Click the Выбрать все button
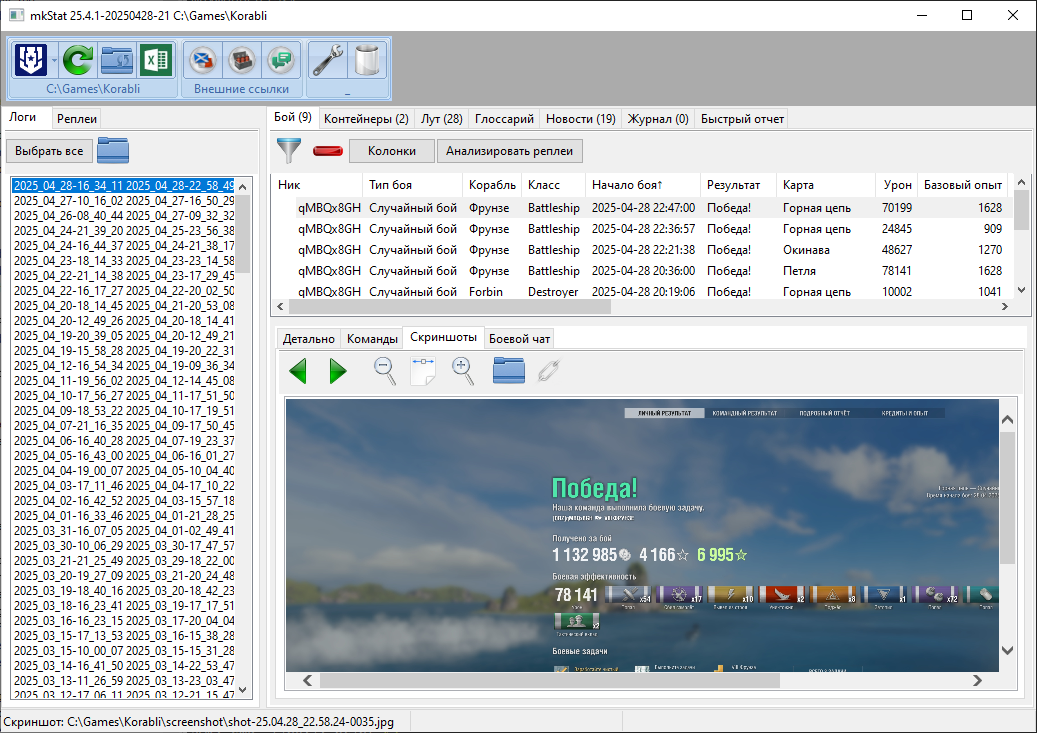Screen dimensions: 1037x733 click(x=49, y=151)
